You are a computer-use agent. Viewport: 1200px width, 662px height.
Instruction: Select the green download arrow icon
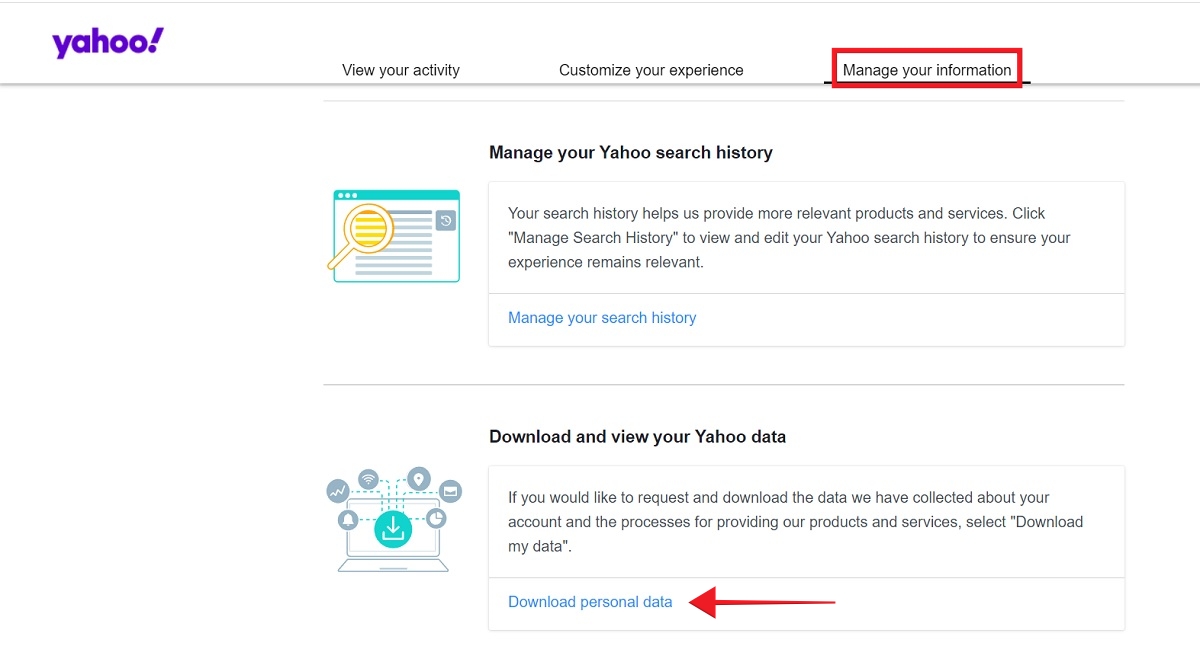click(393, 527)
